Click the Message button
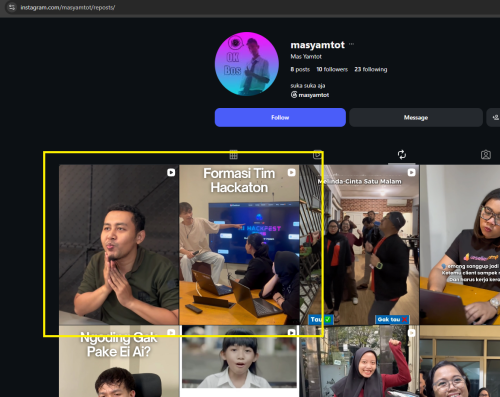 (x=416, y=117)
